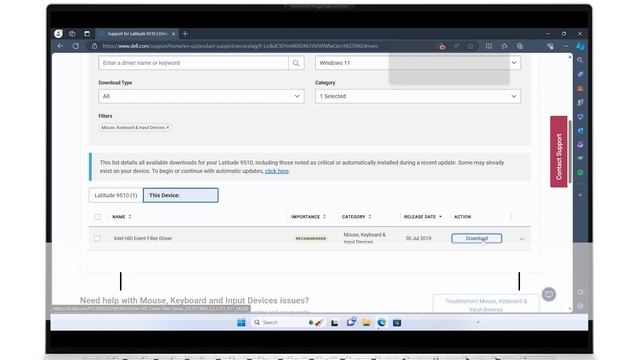Open a new browser tab
Viewport: 640px width, 360px height.
pos(185,34)
